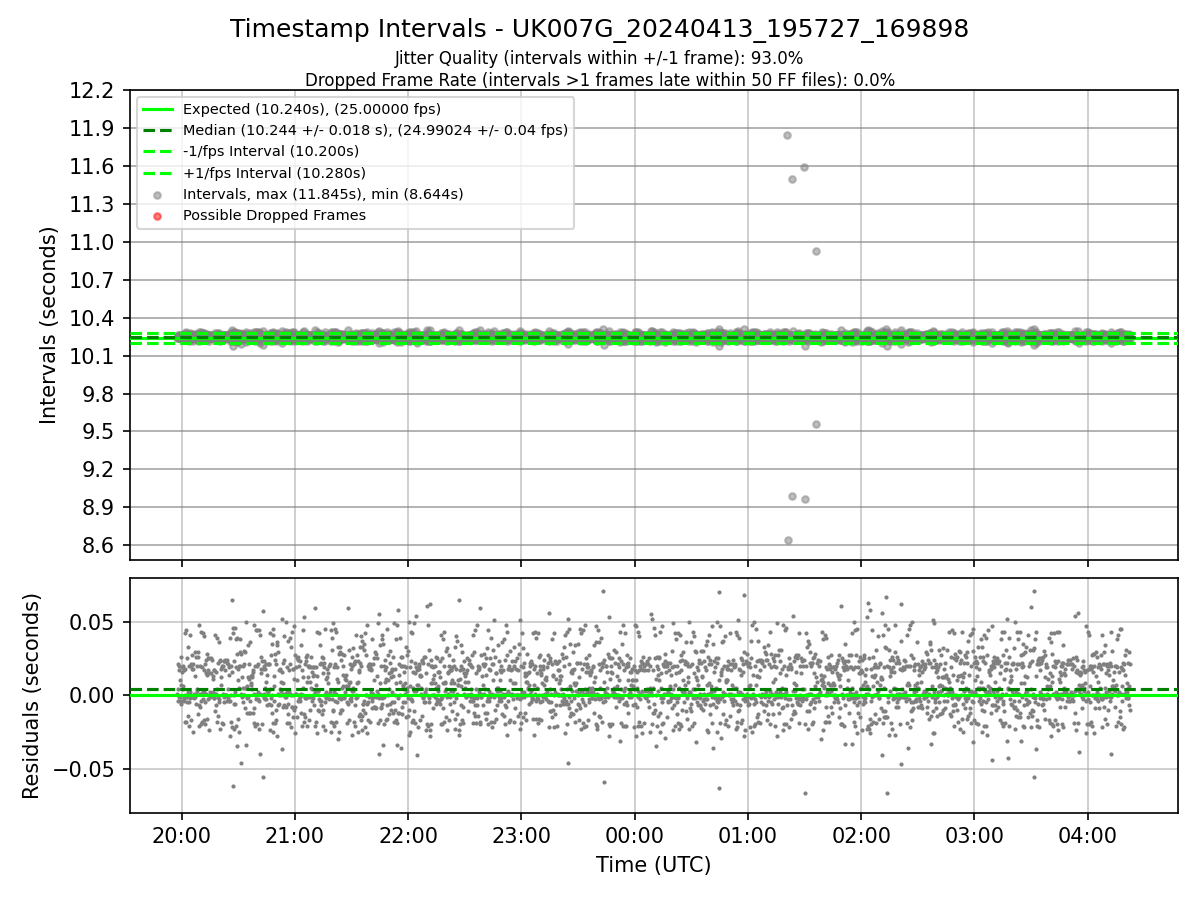Click the Intervals max/min legend entry

[x=323, y=194]
